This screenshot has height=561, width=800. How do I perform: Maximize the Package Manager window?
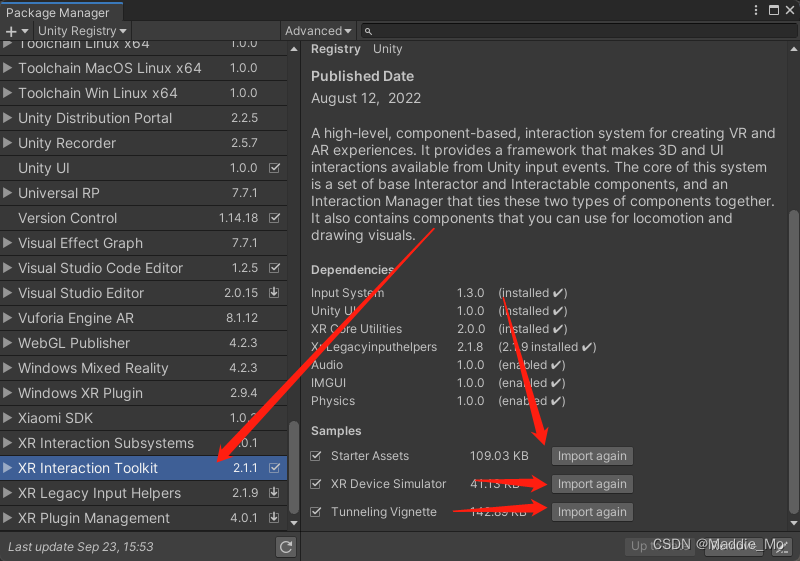pyautogui.click(x=774, y=10)
